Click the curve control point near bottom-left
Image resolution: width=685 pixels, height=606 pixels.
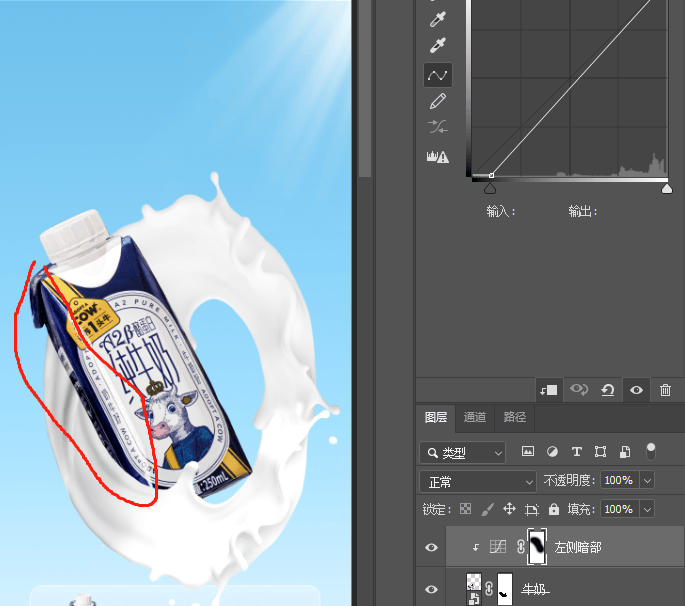tap(491, 175)
